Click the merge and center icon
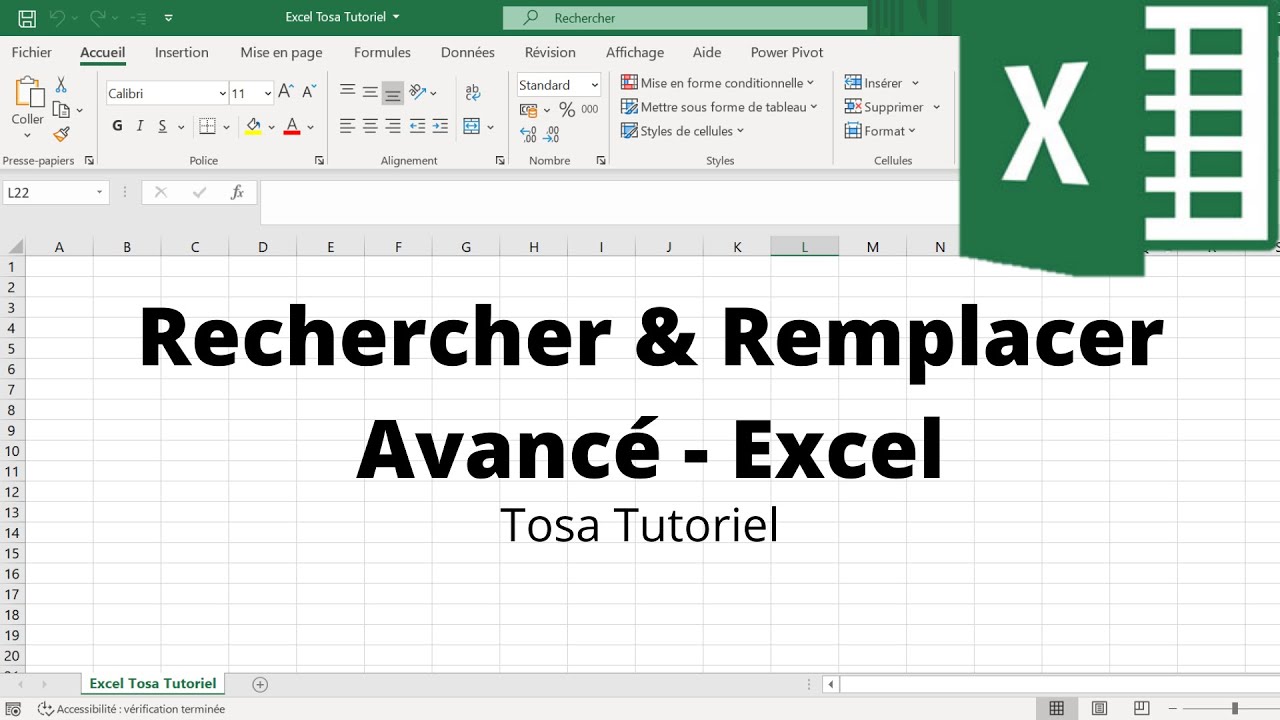This screenshot has width=1280, height=720. click(472, 126)
